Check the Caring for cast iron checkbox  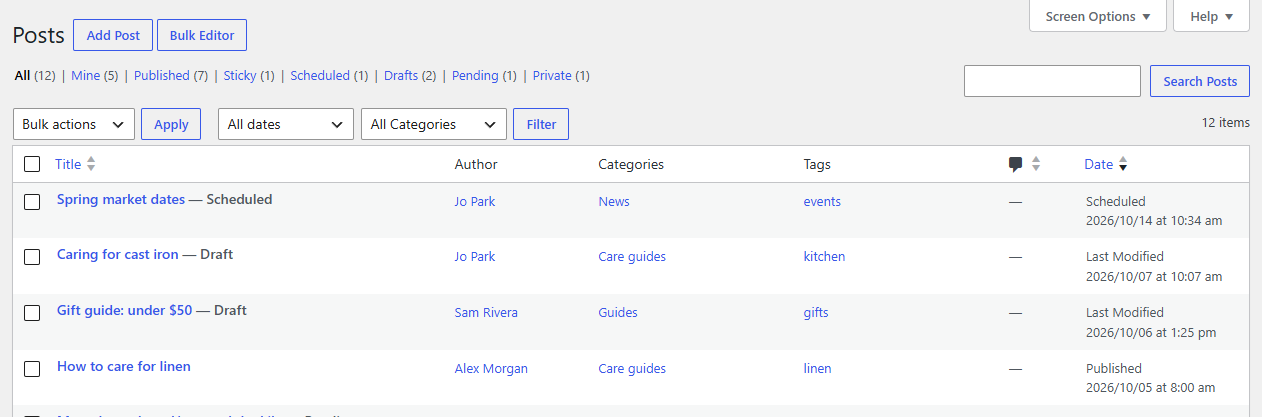coord(32,256)
